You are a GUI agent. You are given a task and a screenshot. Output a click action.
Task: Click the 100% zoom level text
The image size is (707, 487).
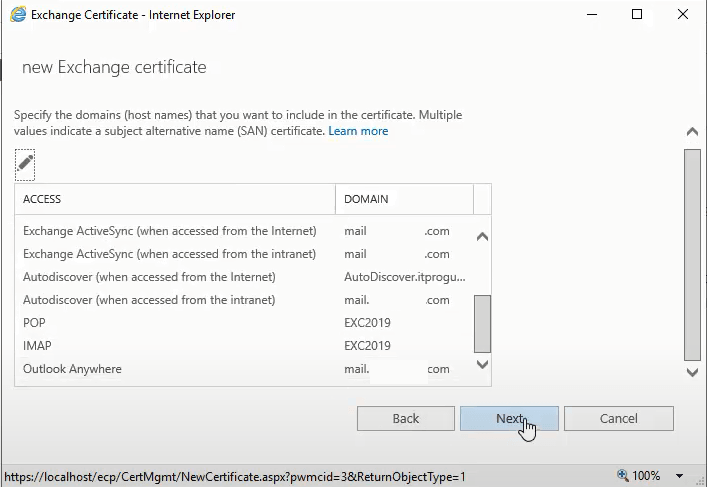(x=646, y=476)
